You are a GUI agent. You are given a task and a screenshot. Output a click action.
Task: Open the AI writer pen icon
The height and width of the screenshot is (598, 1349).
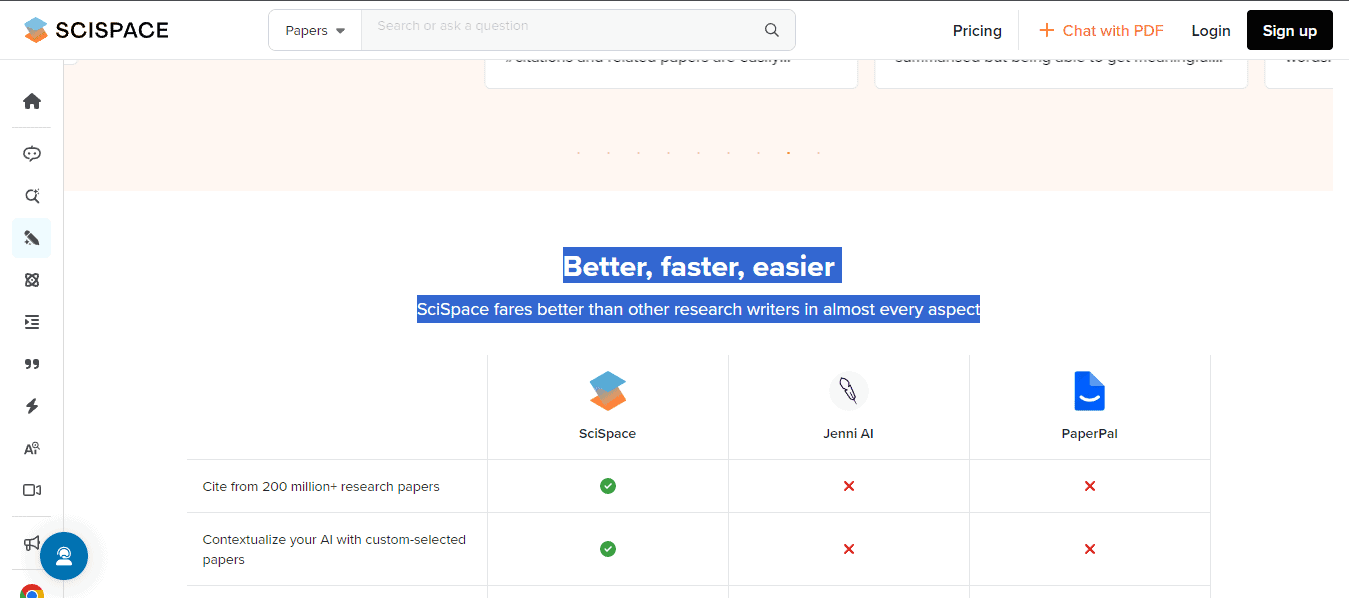(x=32, y=238)
